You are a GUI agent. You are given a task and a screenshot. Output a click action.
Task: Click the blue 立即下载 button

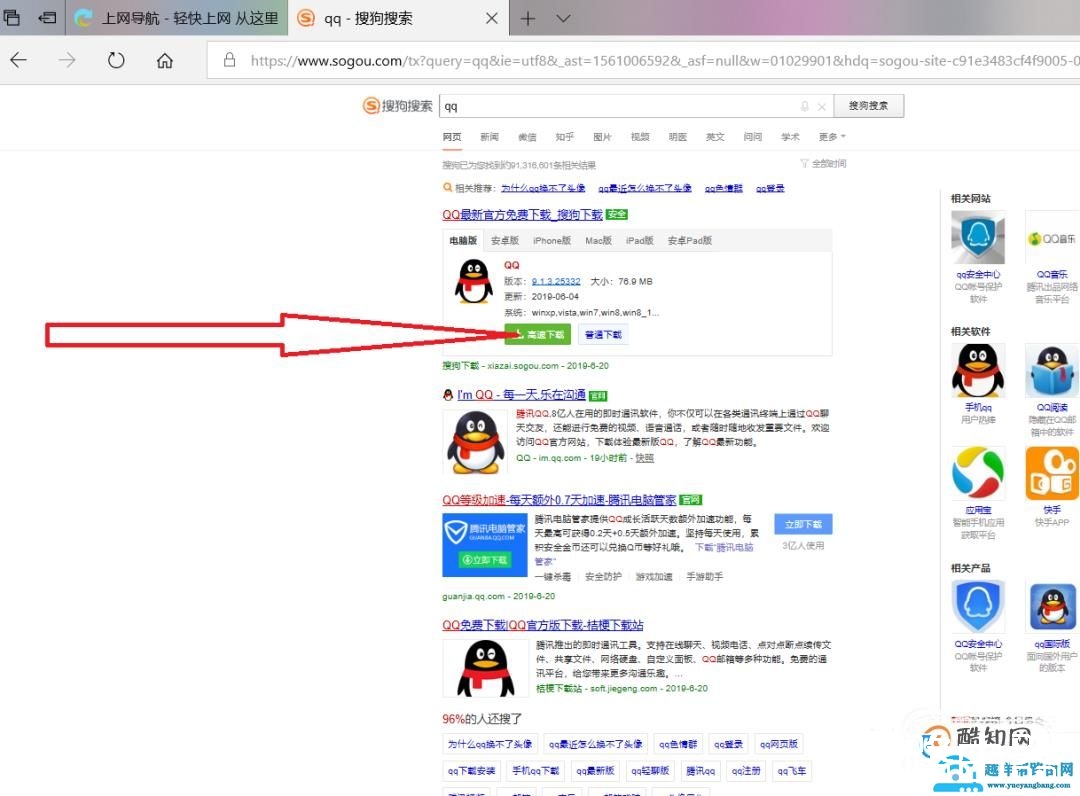(803, 524)
